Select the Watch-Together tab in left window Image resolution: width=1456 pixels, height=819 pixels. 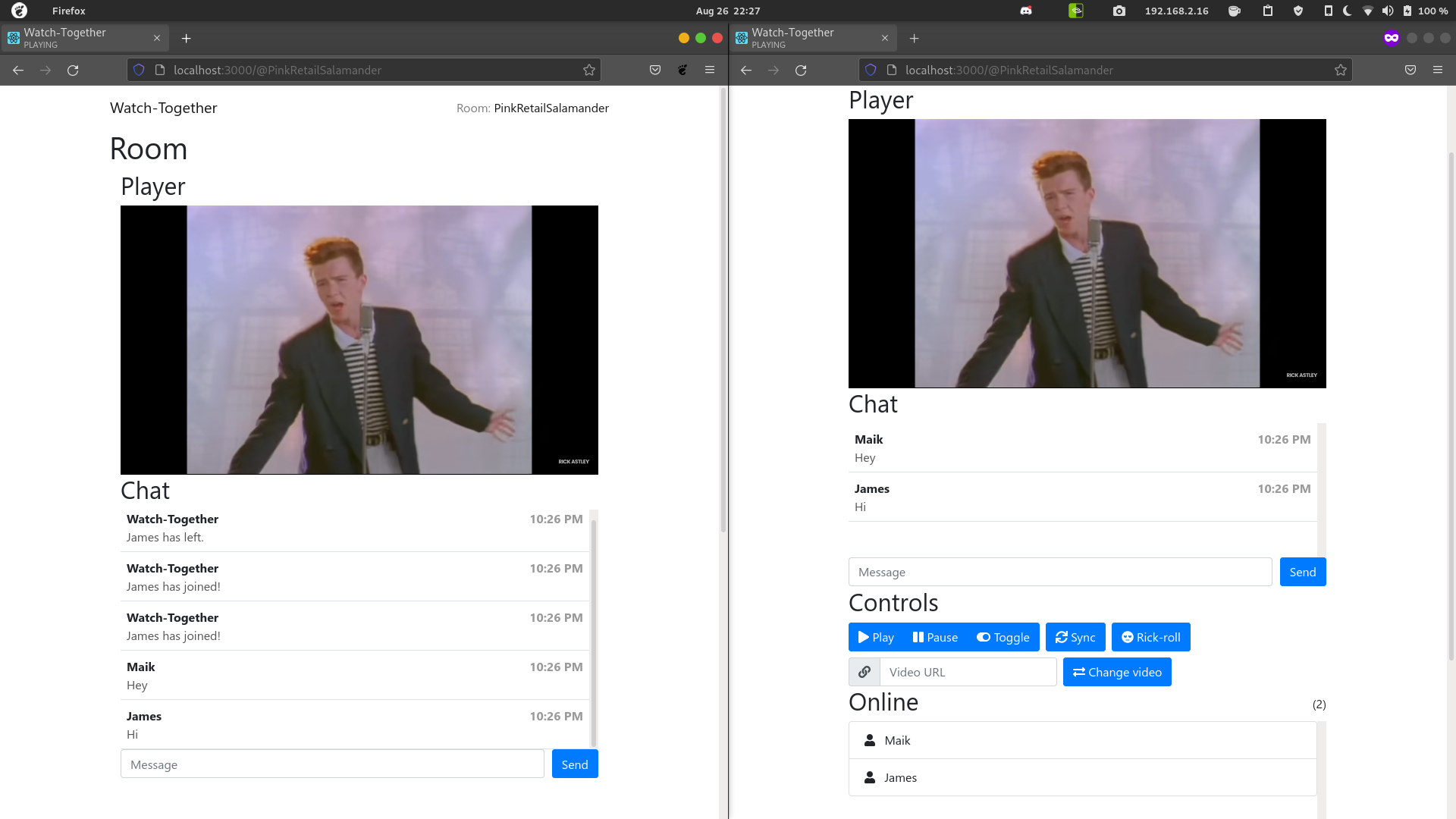click(85, 38)
